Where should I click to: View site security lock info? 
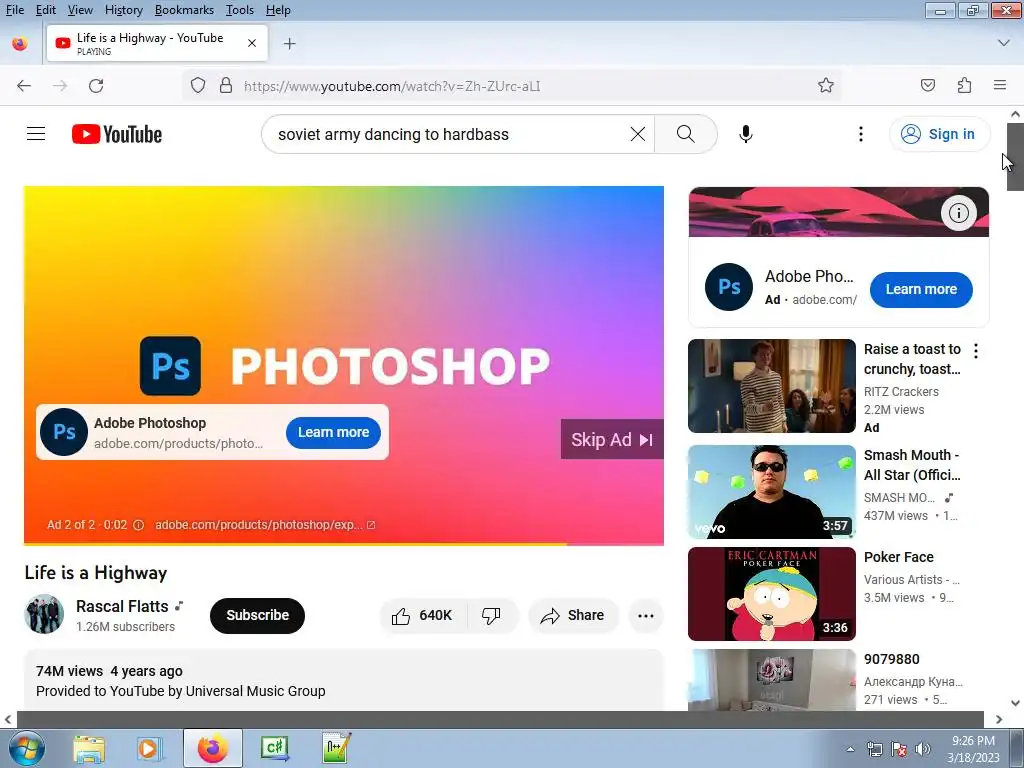pos(226,86)
